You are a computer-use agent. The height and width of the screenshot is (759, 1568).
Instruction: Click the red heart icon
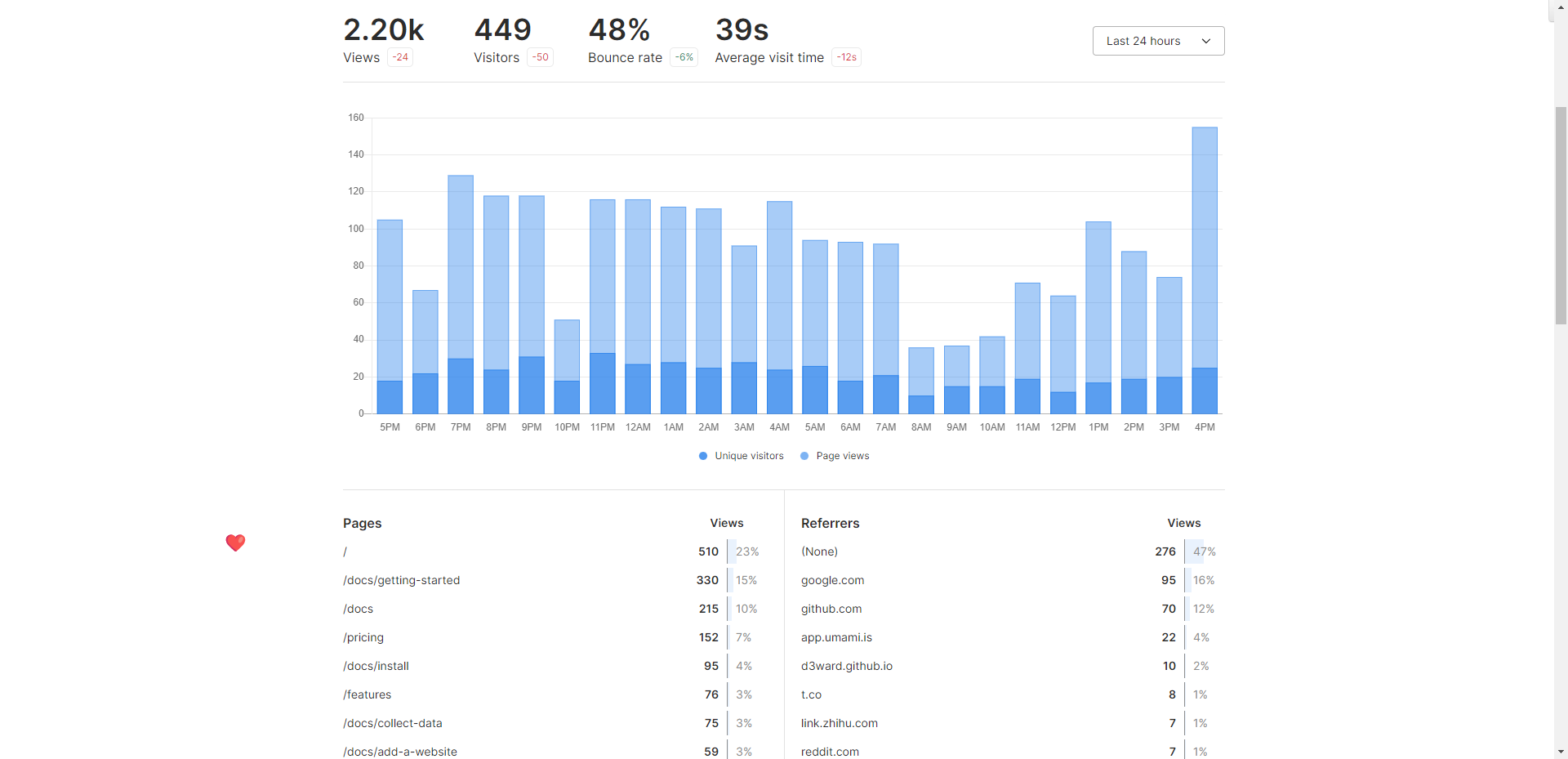tap(235, 542)
